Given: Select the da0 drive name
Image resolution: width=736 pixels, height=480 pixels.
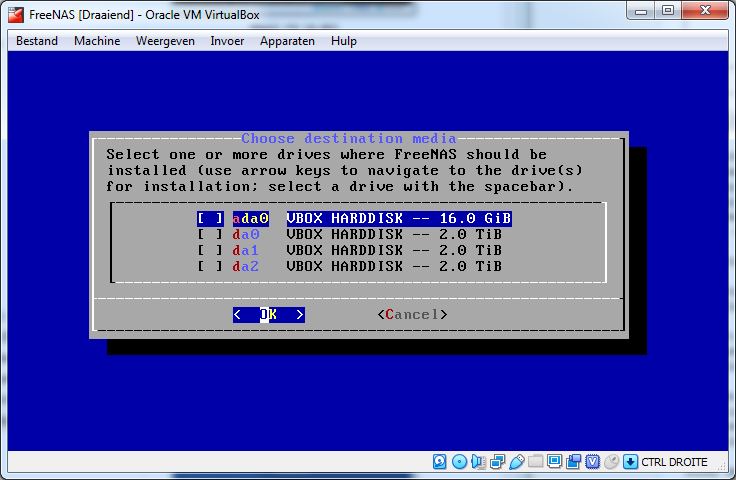Looking at the screenshot, I should pos(245,234).
